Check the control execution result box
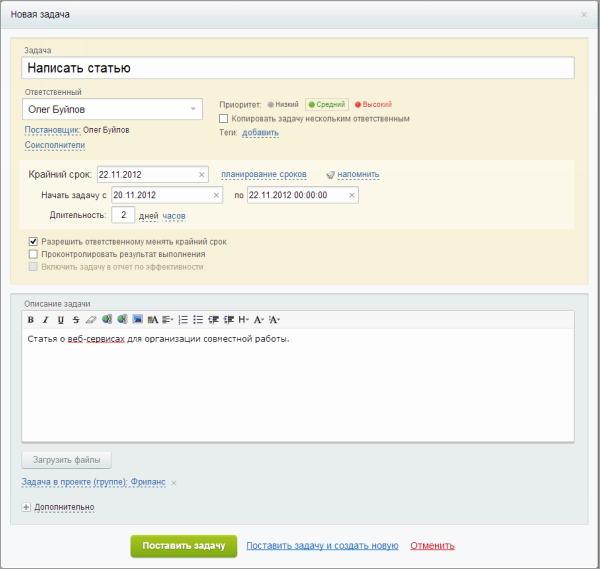Image resolution: width=600 pixels, height=569 pixels. point(34,254)
